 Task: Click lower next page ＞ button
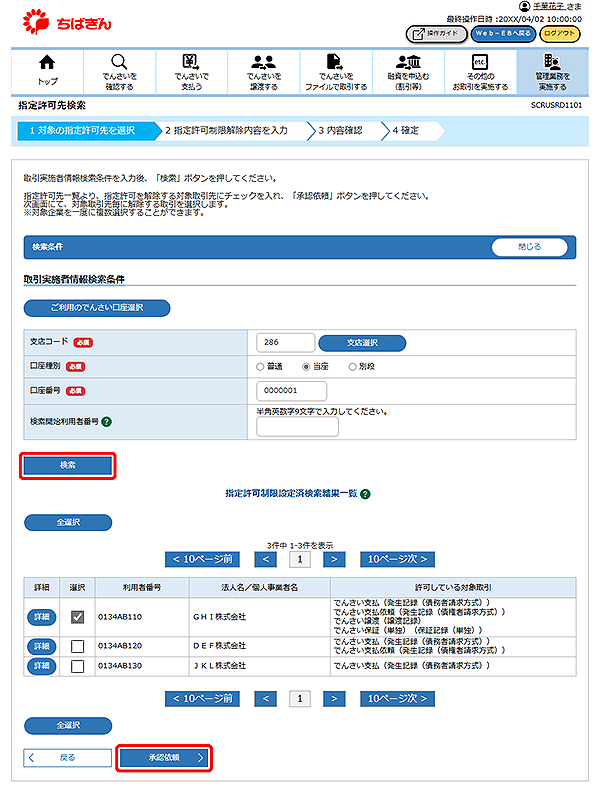coord(334,699)
